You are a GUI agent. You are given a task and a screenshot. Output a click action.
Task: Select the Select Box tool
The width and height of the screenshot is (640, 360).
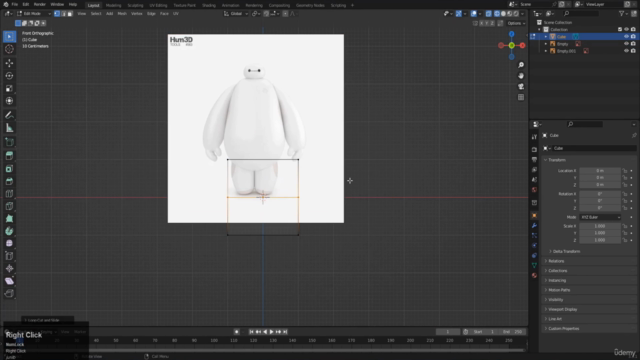pos(9,37)
